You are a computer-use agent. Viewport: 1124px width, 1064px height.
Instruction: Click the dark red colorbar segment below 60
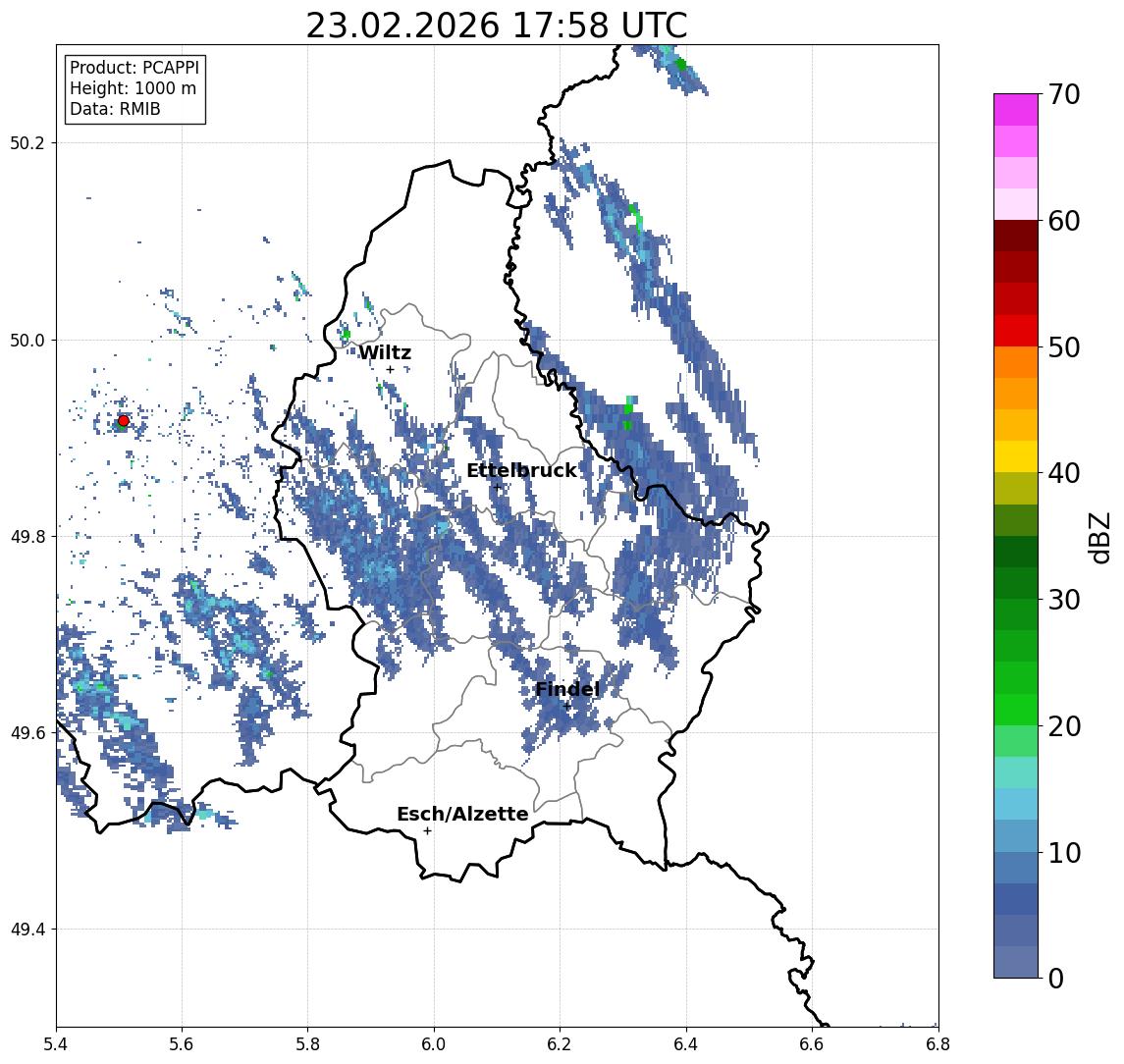[1016, 236]
